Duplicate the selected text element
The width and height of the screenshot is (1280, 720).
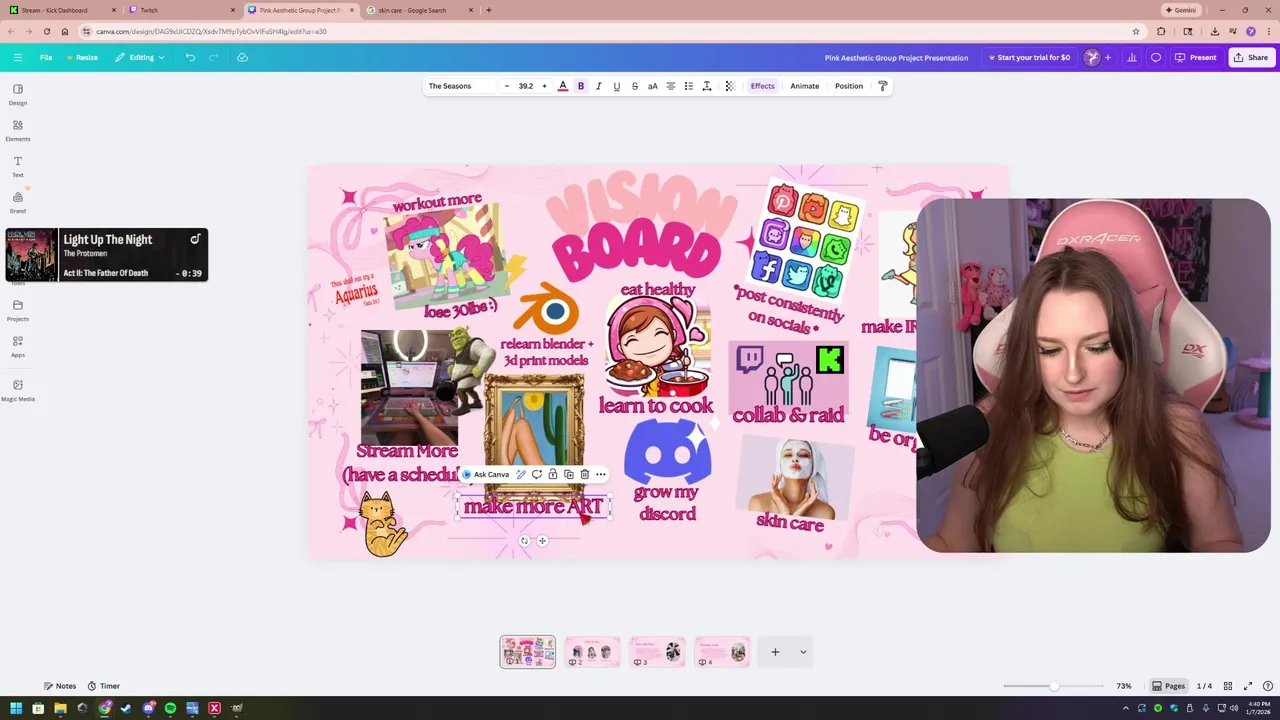pos(569,474)
